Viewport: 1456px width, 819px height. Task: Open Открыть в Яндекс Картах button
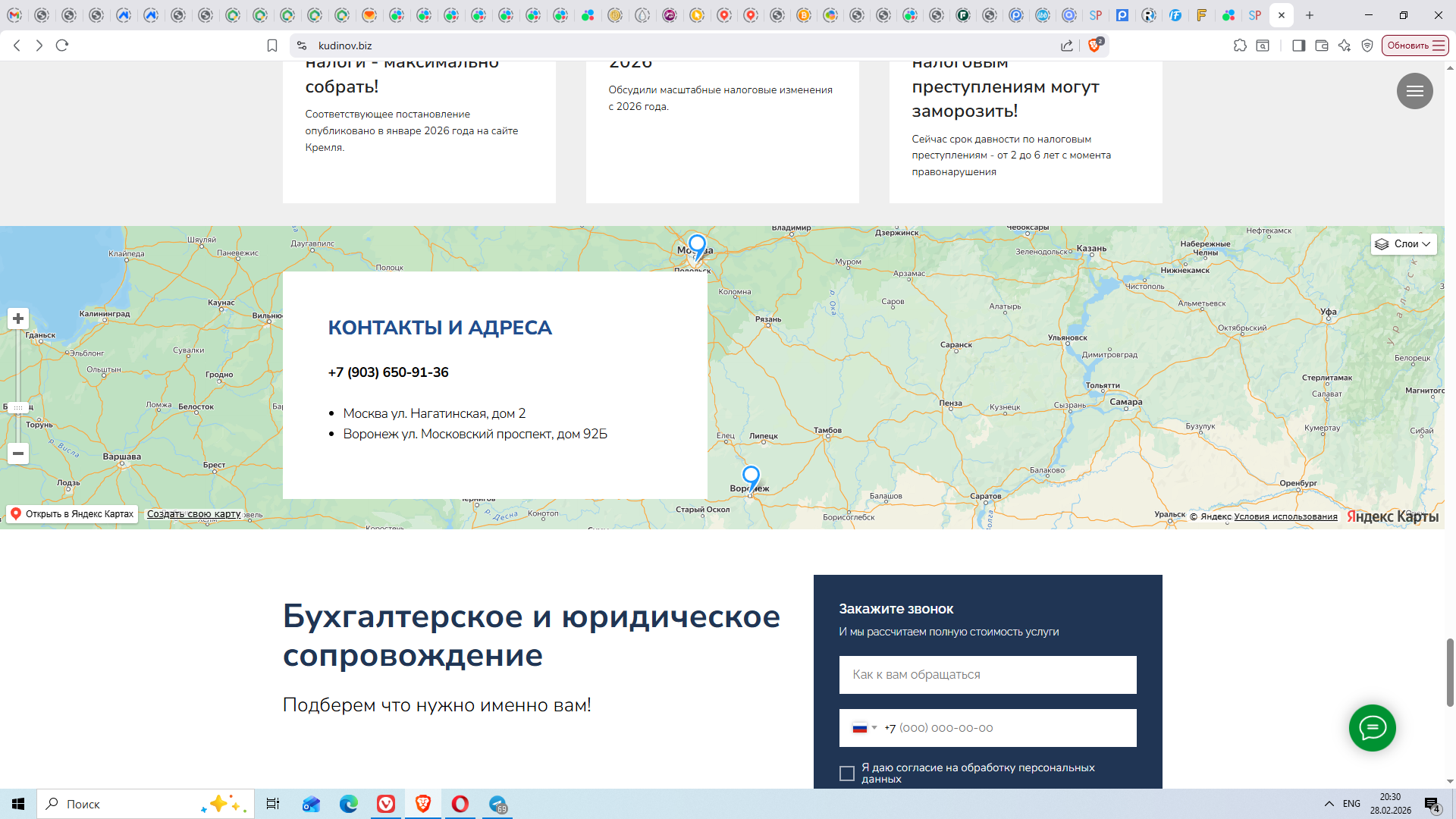tap(73, 514)
